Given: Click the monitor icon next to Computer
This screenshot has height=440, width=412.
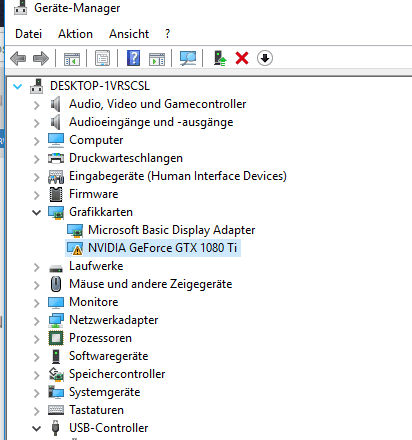Looking at the screenshot, I should [56, 140].
